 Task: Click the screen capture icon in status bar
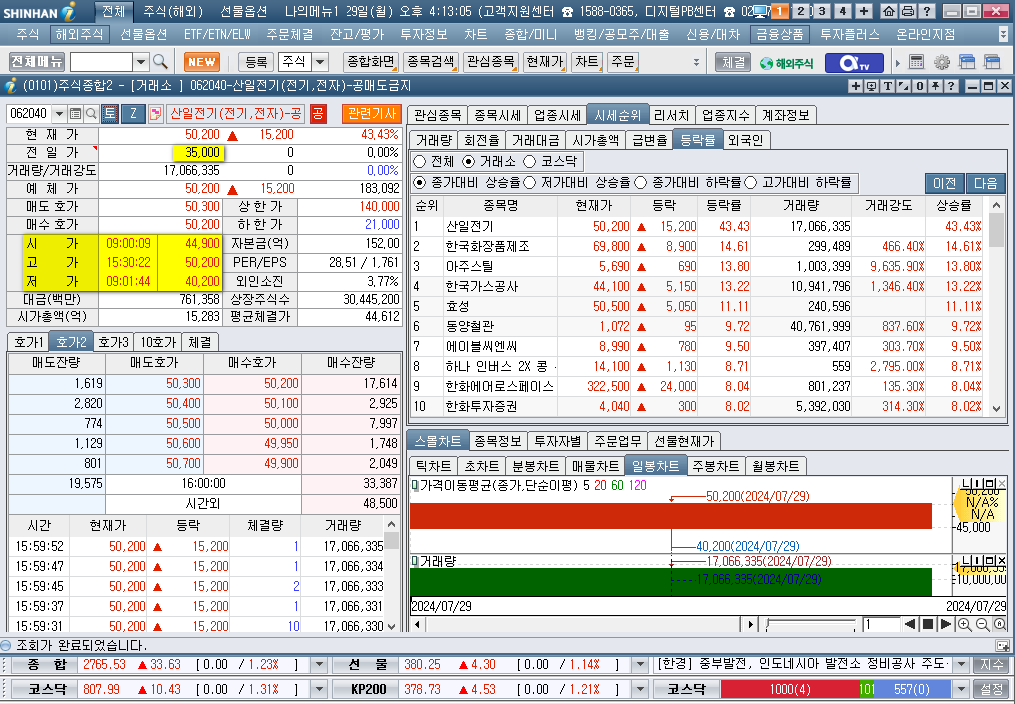pos(1003,645)
